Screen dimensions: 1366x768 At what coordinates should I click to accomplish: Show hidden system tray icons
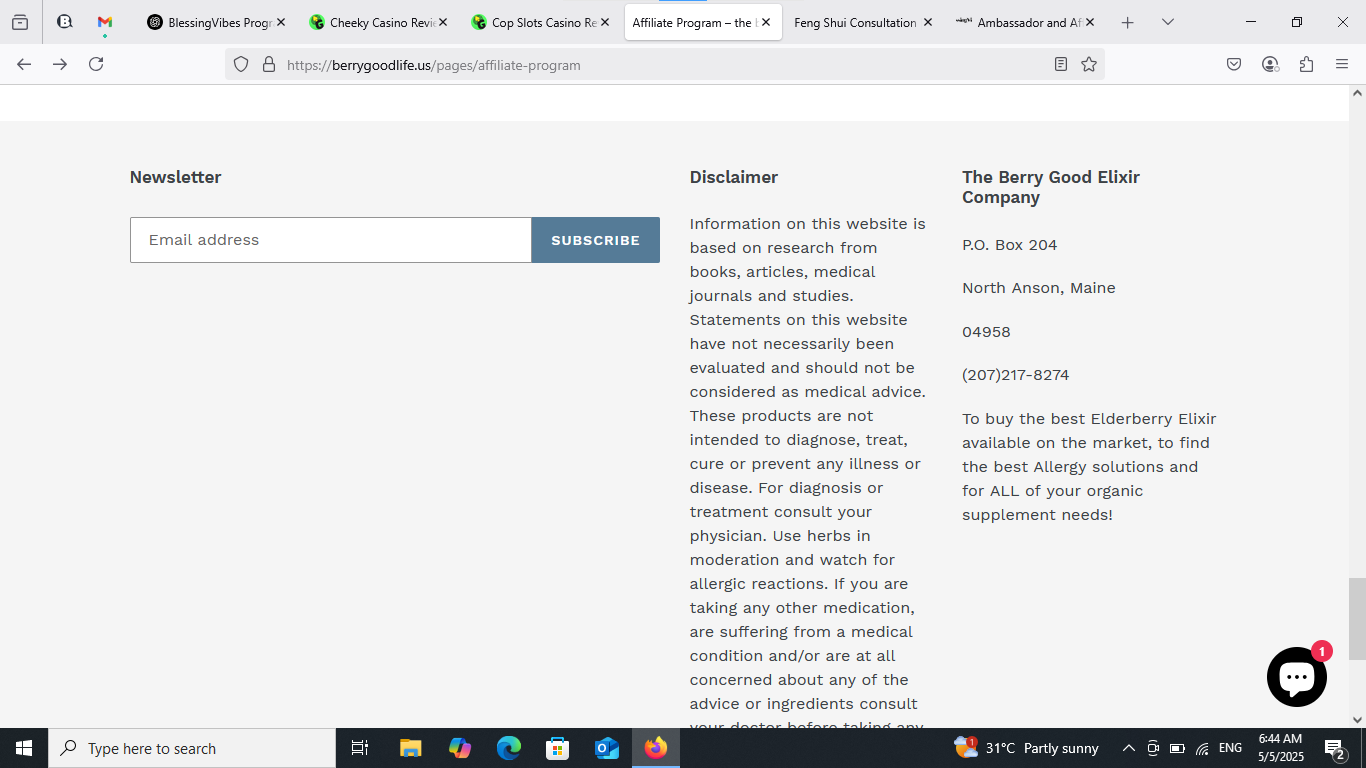[1128, 748]
